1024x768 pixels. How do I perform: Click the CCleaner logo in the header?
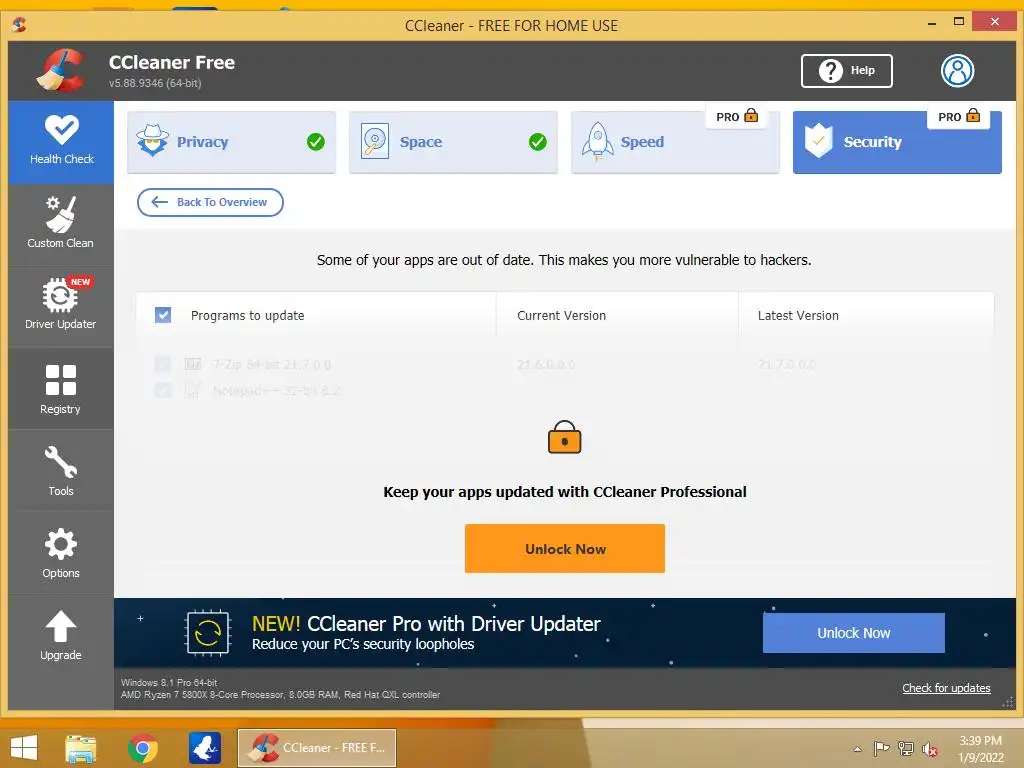pos(61,71)
